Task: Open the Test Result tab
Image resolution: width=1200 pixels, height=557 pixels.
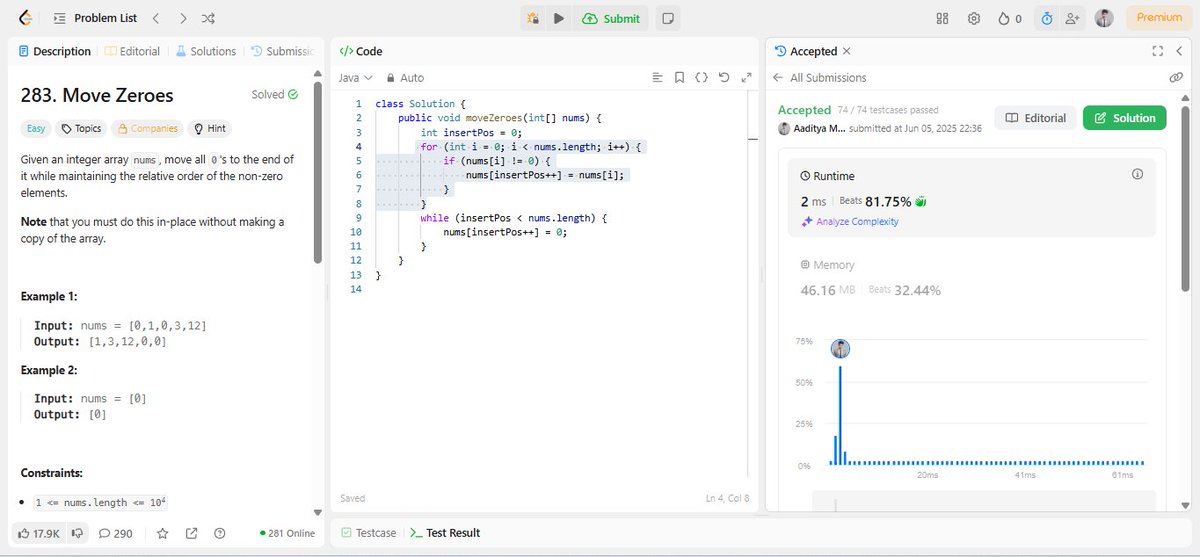Action: [x=445, y=533]
